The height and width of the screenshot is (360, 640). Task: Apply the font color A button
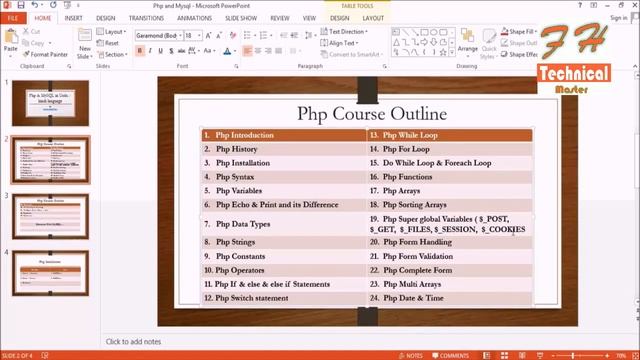[227, 51]
